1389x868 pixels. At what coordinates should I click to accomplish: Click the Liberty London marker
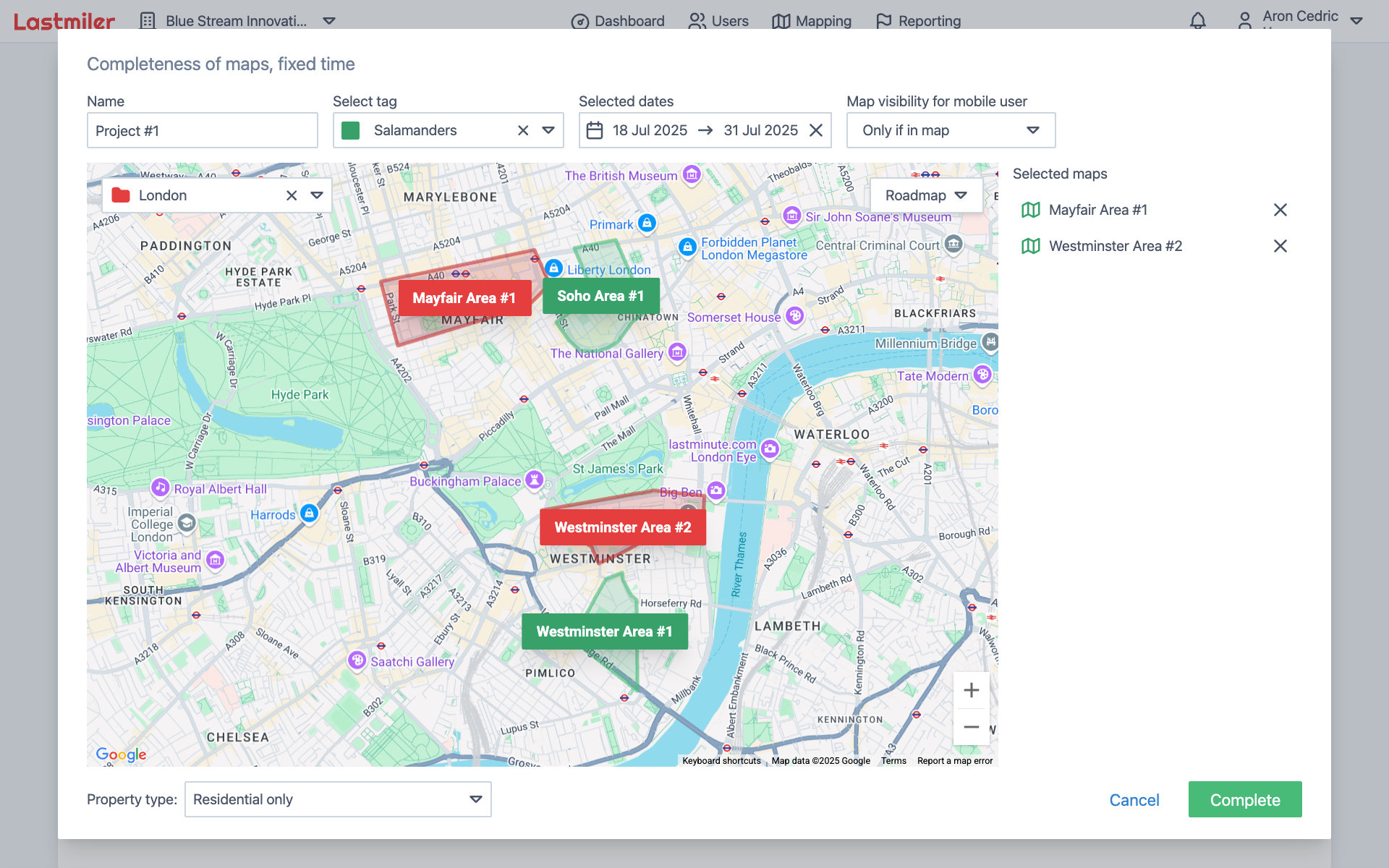click(553, 268)
